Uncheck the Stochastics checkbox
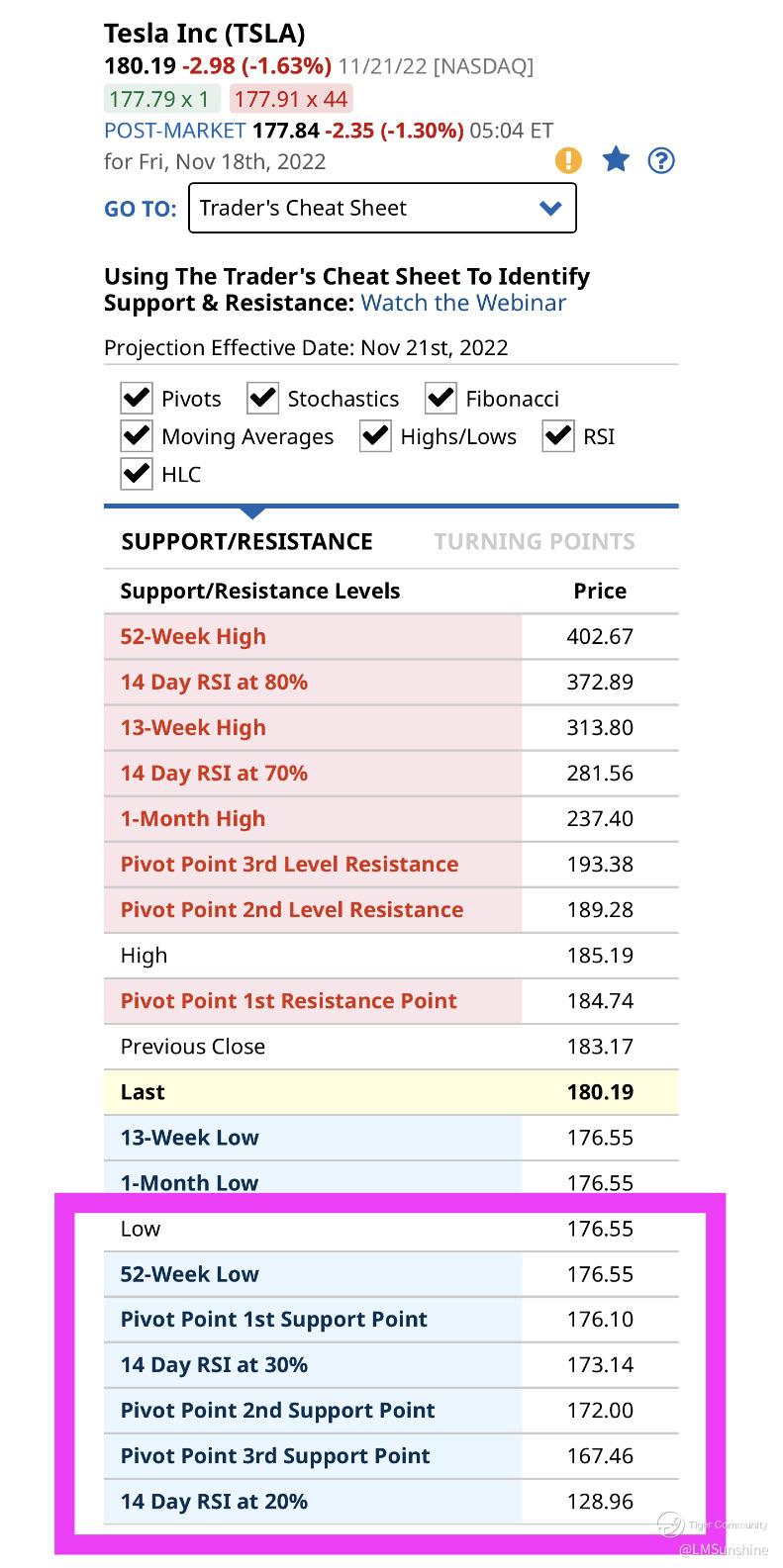Viewport: 783px width, 1568px height. point(262,399)
